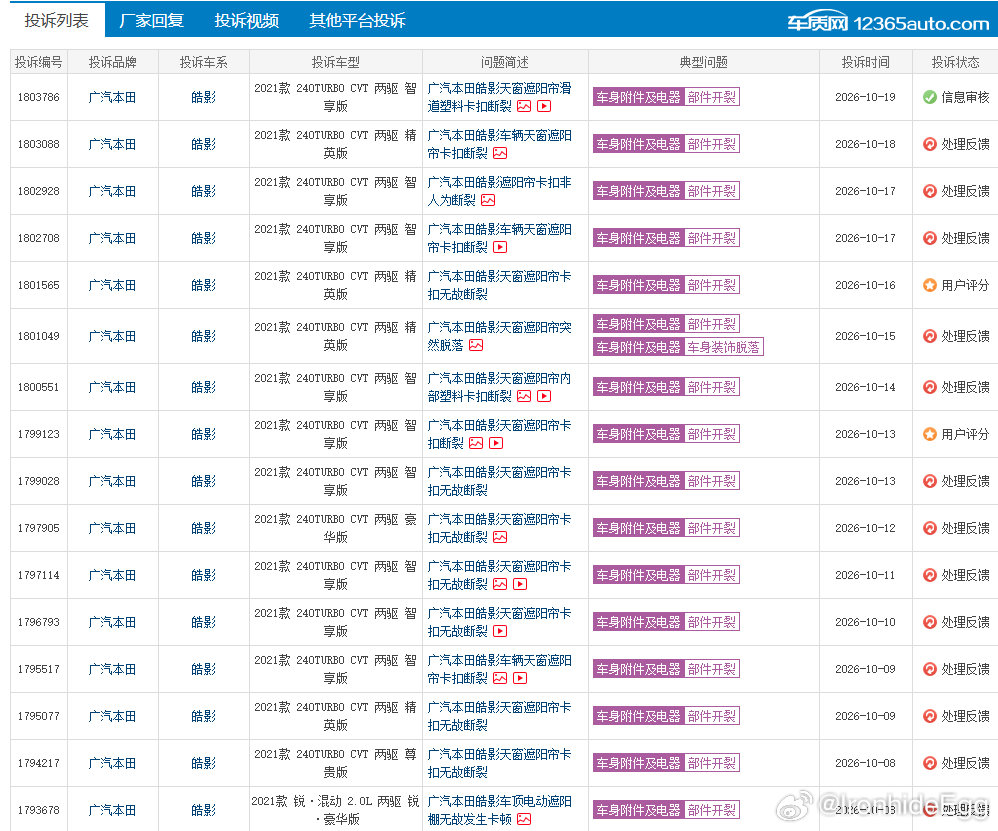The height and width of the screenshot is (831, 998).
Task: Play video icon for complaint 1795517
Action: [520, 679]
